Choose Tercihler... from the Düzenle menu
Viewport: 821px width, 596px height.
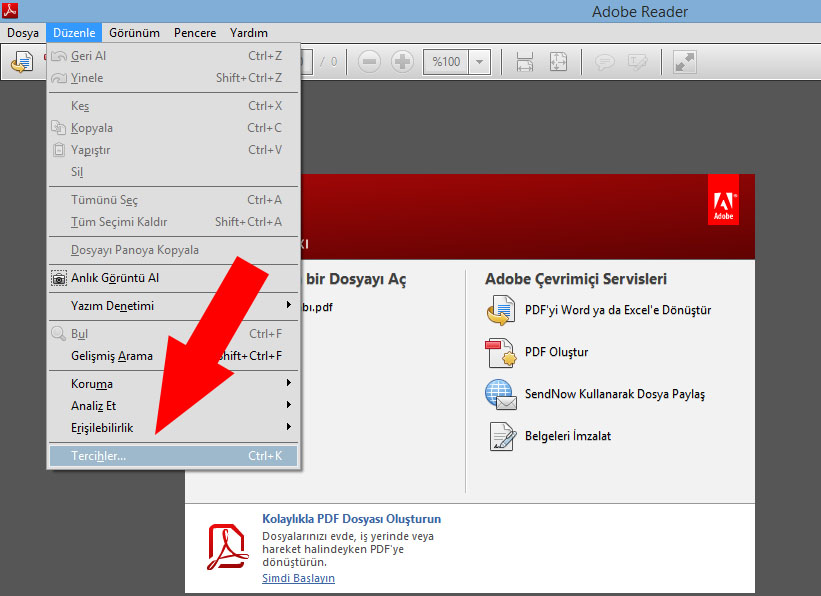coord(173,456)
